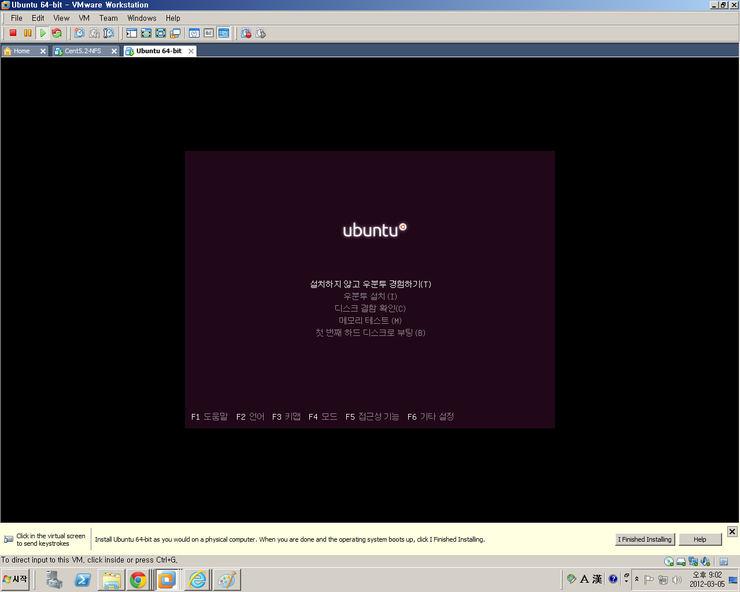Select '첫 번째 하드 디스크로 부팅 (B)' option

pos(370,333)
